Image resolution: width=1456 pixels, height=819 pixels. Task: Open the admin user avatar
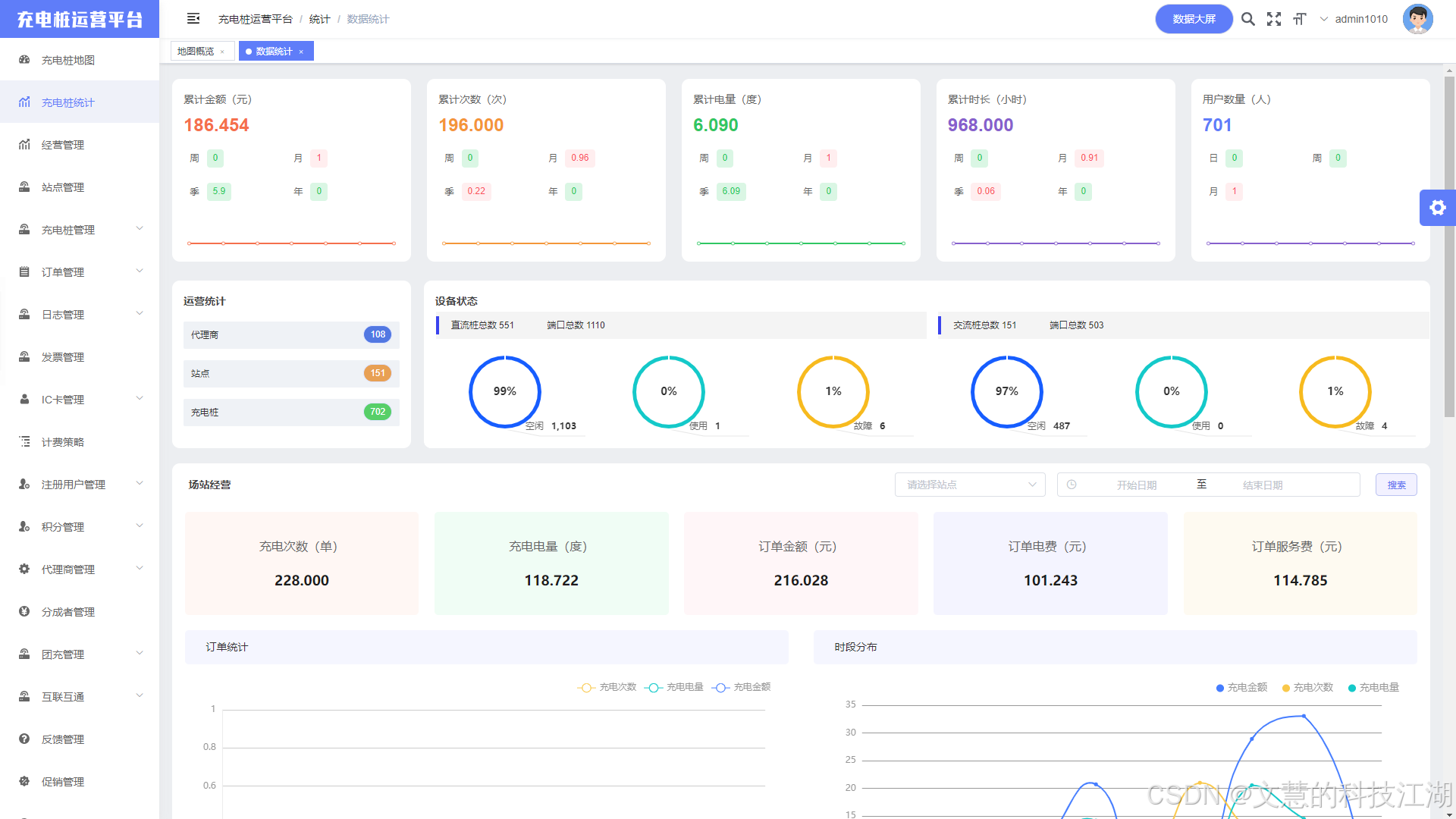[1417, 19]
